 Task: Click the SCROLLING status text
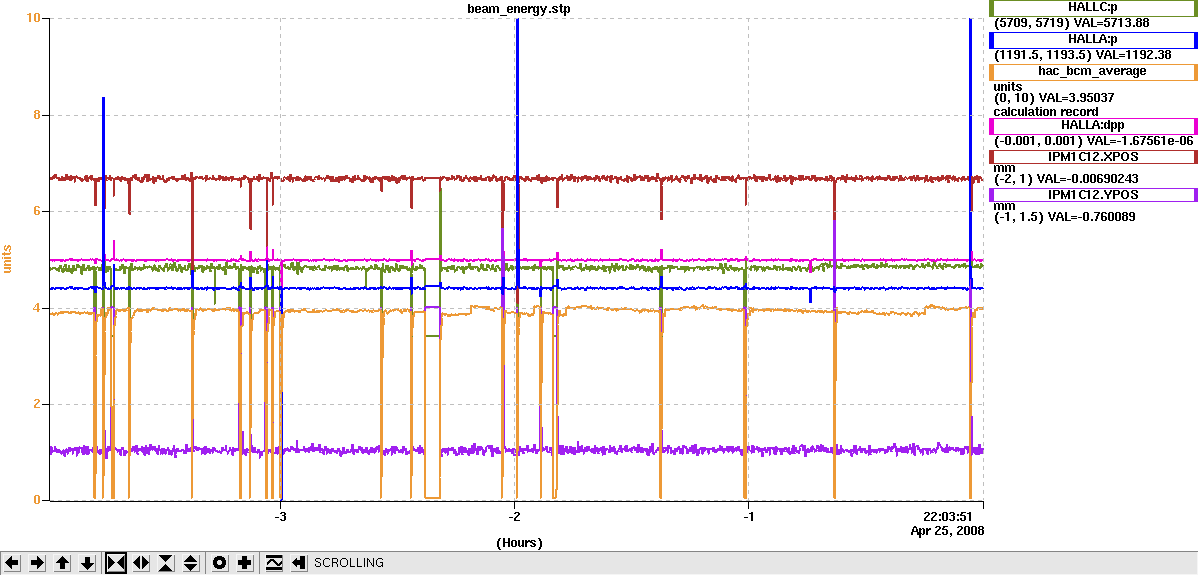pyautogui.click(x=348, y=563)
